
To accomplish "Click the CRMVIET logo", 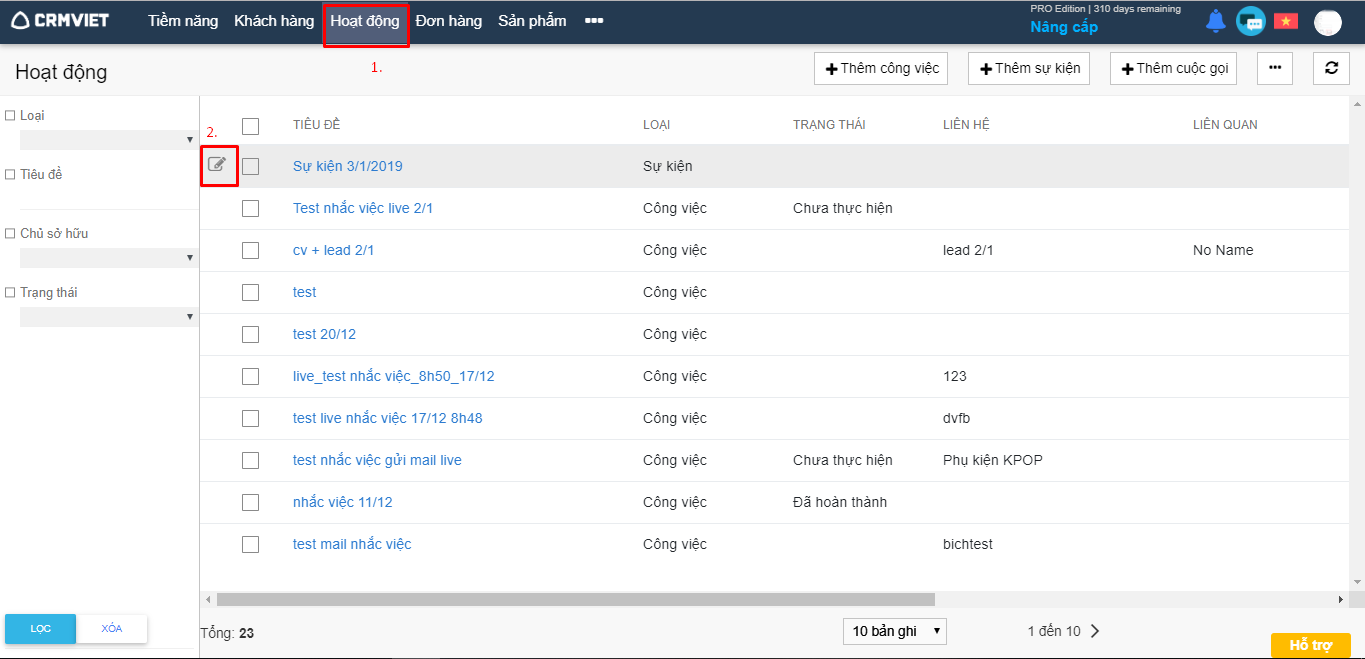I will [x=60, y=21].
